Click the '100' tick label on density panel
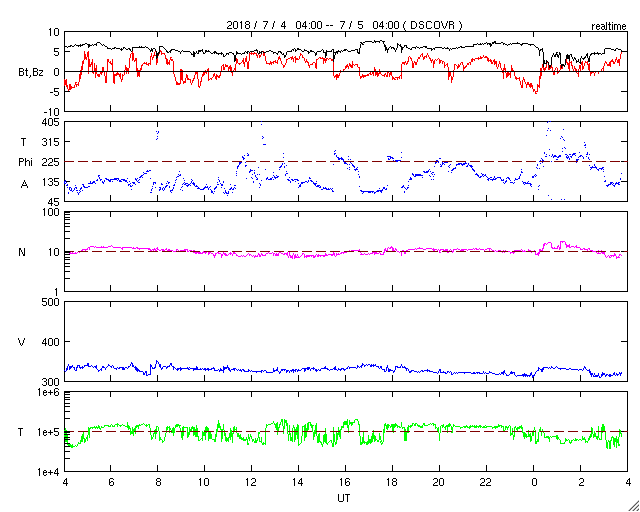Viewport: 640px width, 512px height. [51, 212]
